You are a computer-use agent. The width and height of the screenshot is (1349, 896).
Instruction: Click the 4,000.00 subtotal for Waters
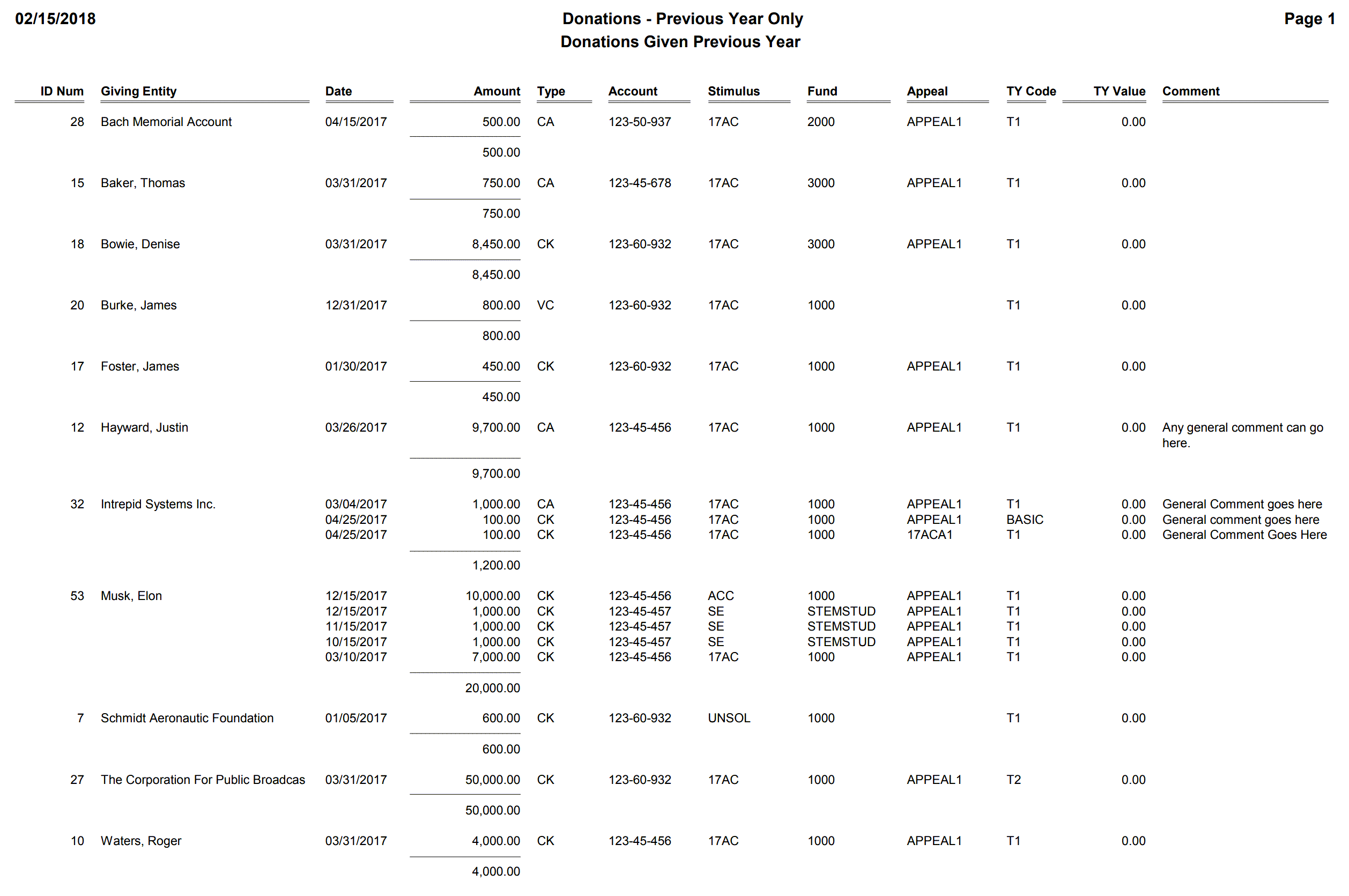point(496,871)
